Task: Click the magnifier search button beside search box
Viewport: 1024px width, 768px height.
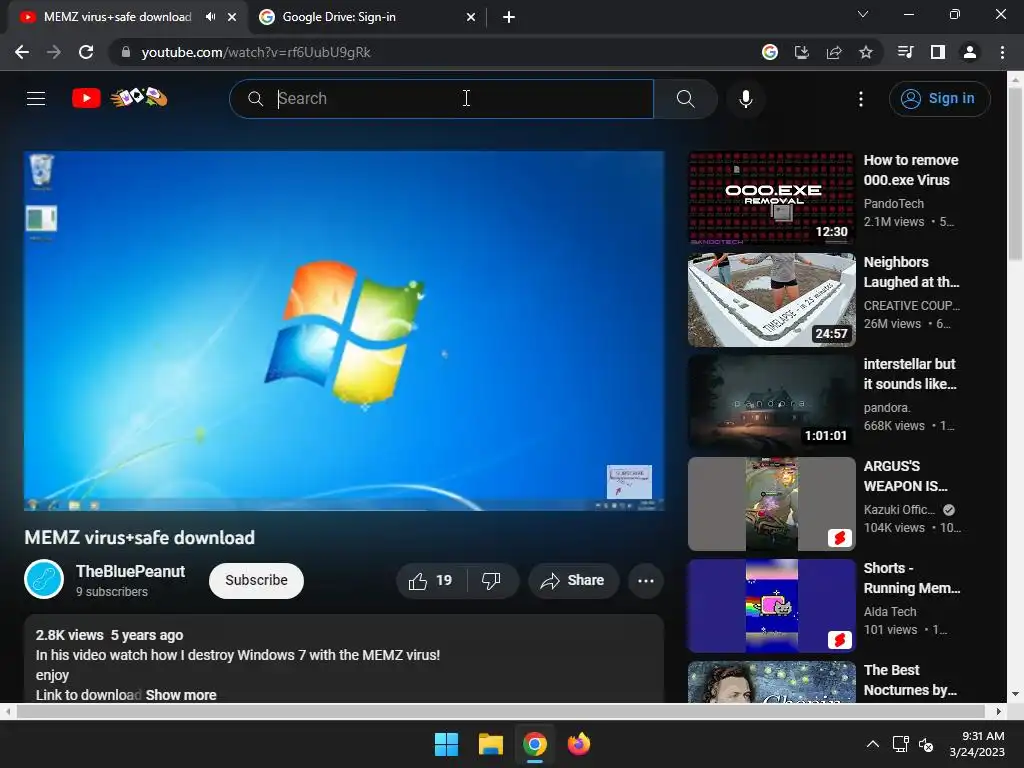Action: pos(685,99)
